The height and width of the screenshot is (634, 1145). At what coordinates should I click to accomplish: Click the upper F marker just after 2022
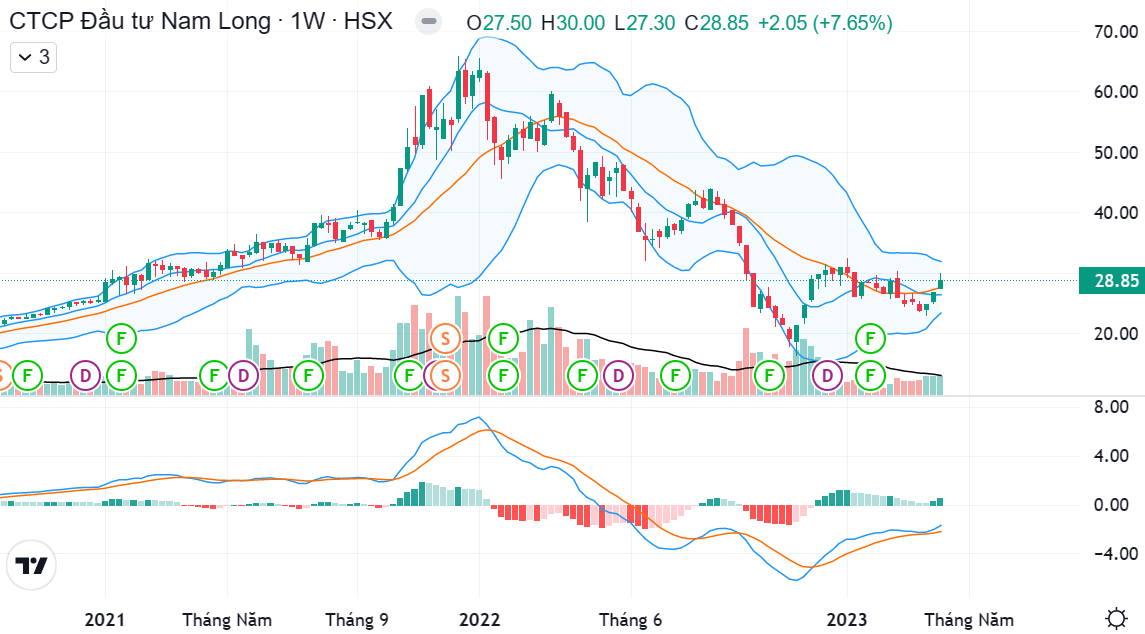point(502,339)
